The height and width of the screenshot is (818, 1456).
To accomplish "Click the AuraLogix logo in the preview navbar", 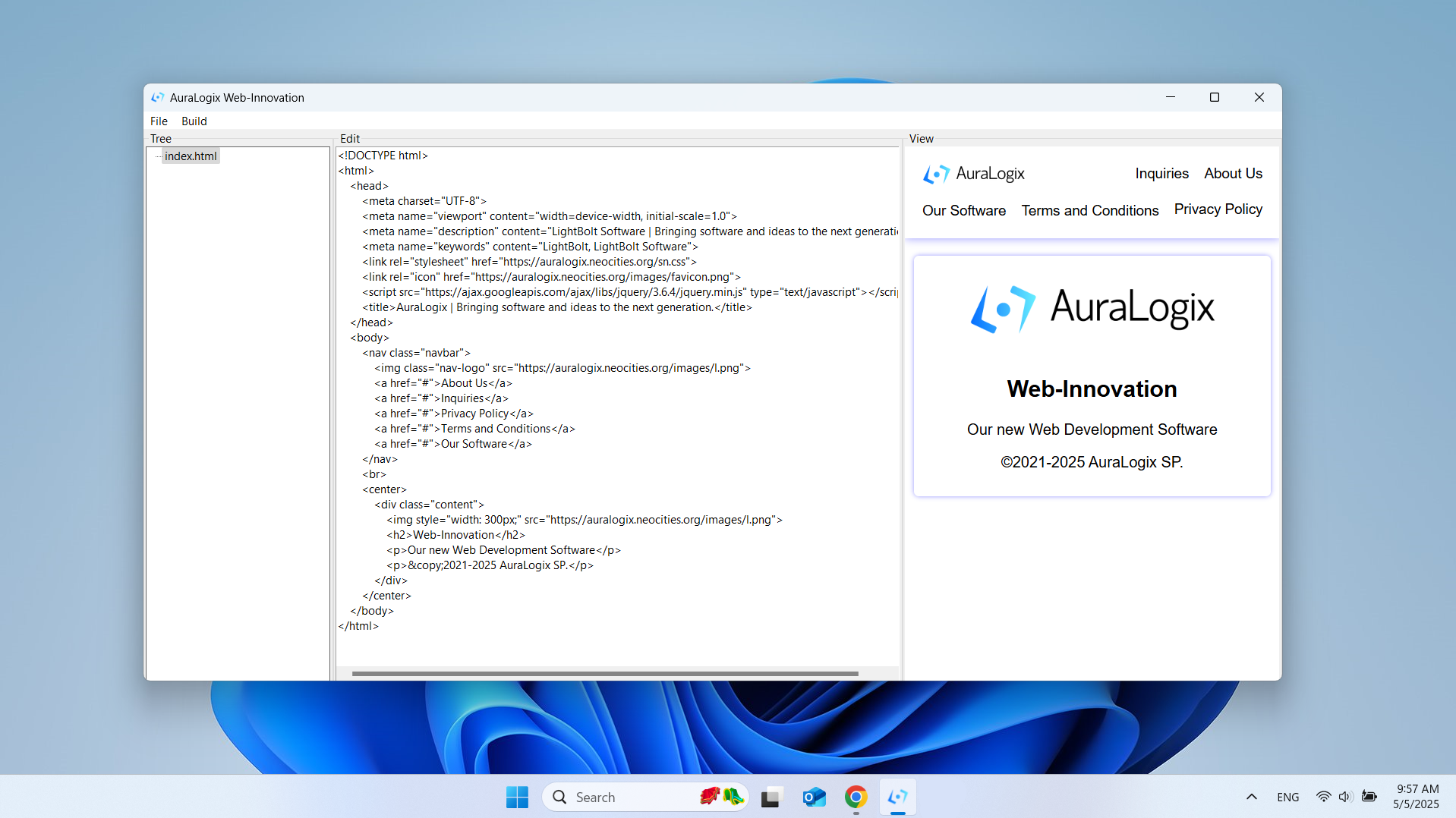I will [x=973, y=174].
